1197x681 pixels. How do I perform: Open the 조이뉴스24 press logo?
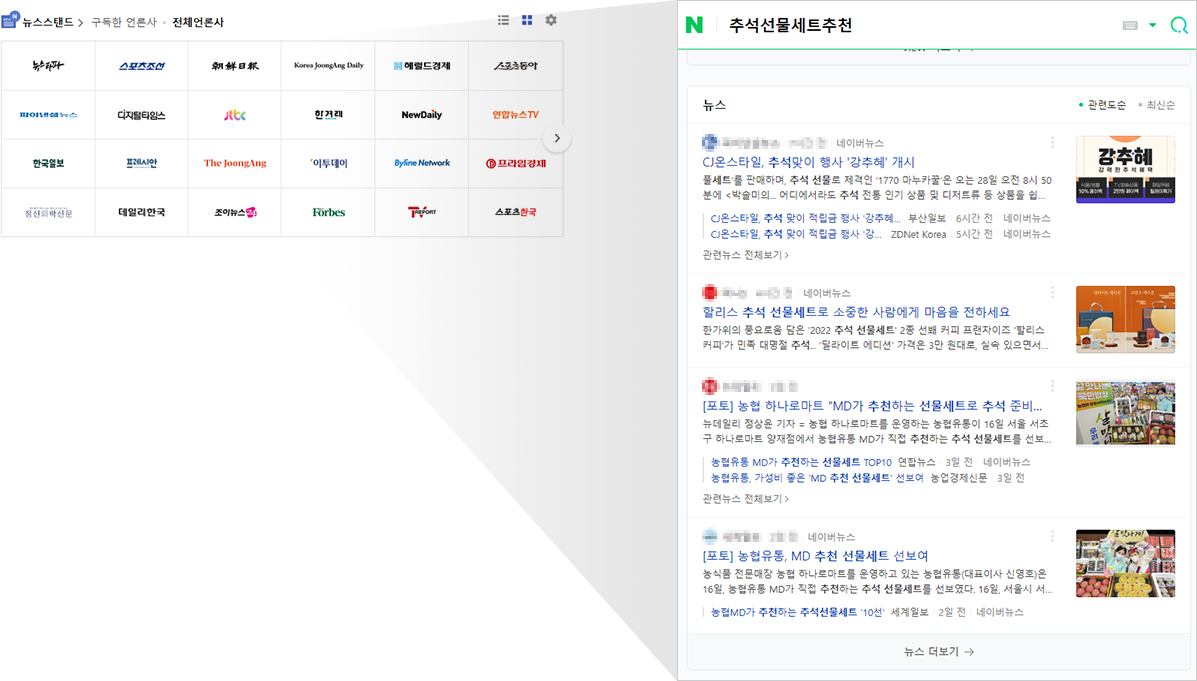point(235,212)
